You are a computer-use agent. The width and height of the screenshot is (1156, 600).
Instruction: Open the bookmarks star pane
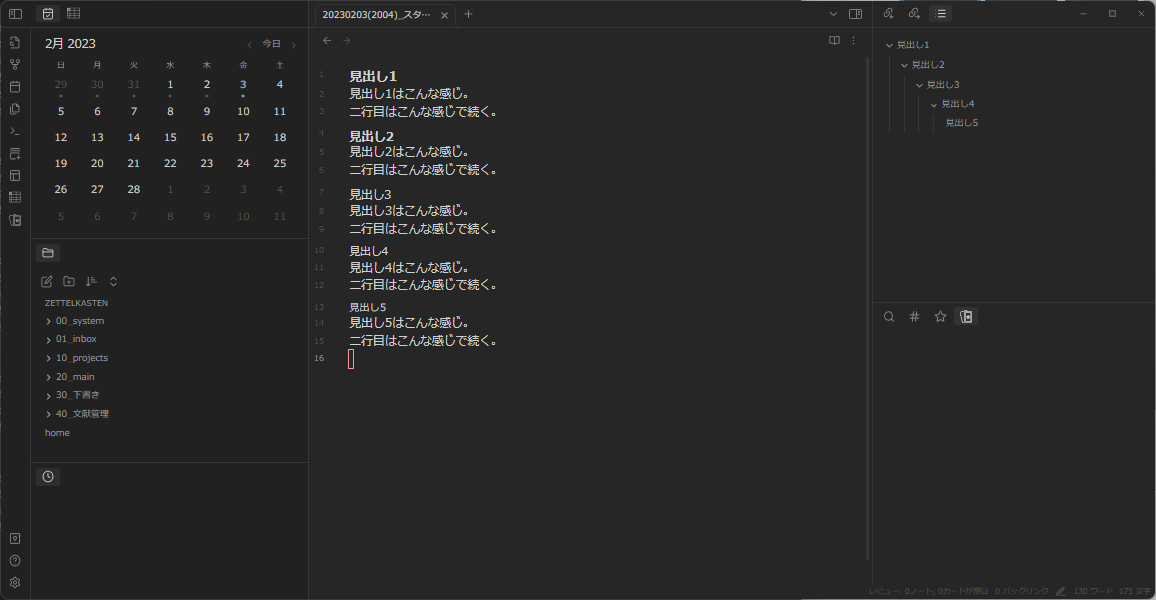pos(939,316)
